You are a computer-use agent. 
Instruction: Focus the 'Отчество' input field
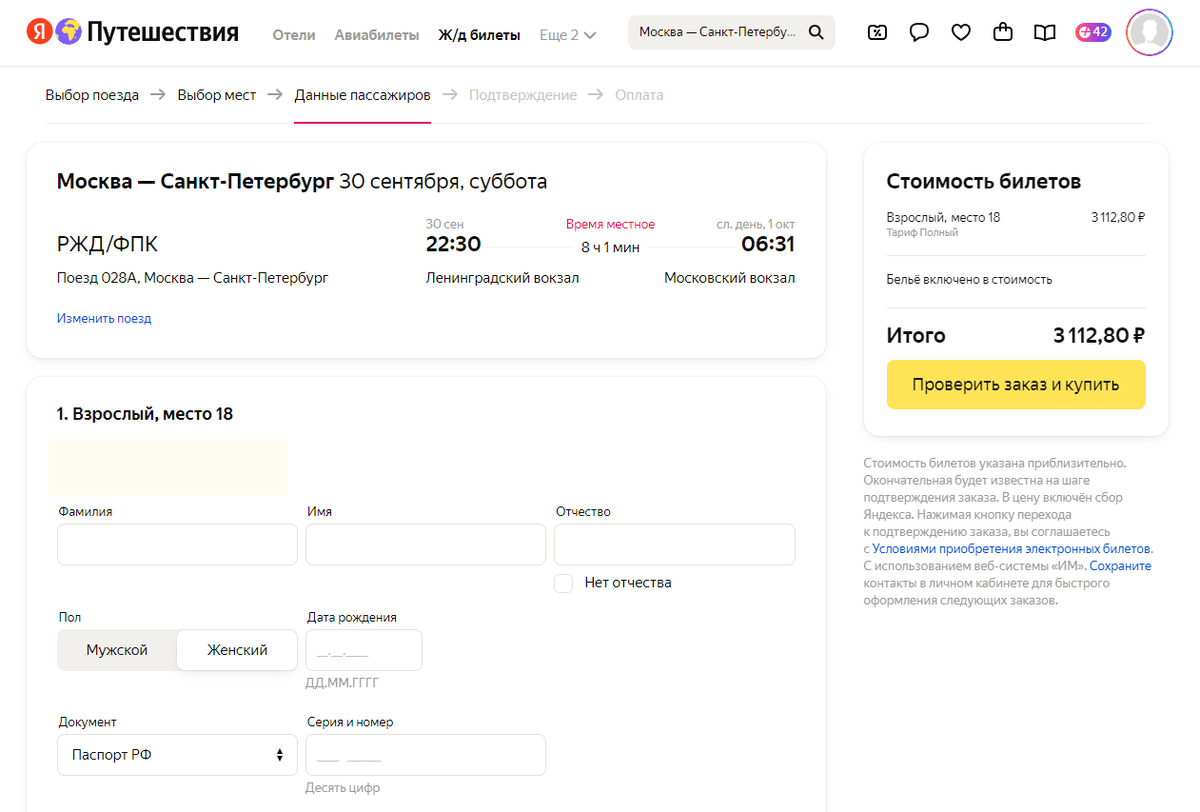pos(675,545)
